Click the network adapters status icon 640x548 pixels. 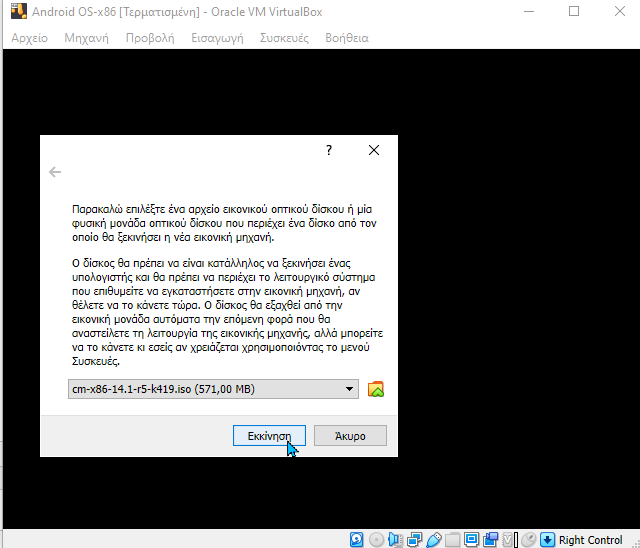coord(415,539)
